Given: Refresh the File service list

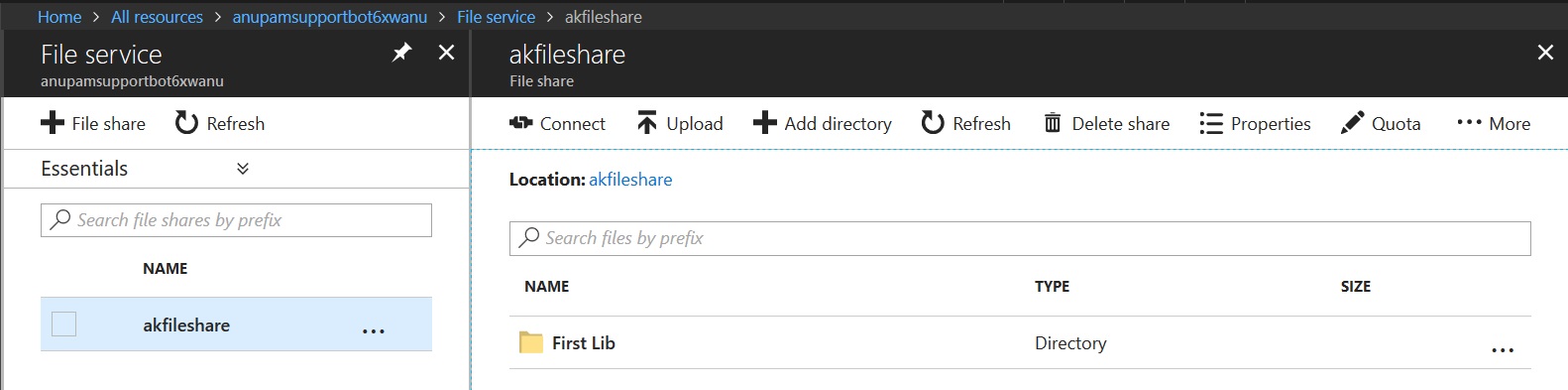Looking at the screenshot, I should point(220,123).
